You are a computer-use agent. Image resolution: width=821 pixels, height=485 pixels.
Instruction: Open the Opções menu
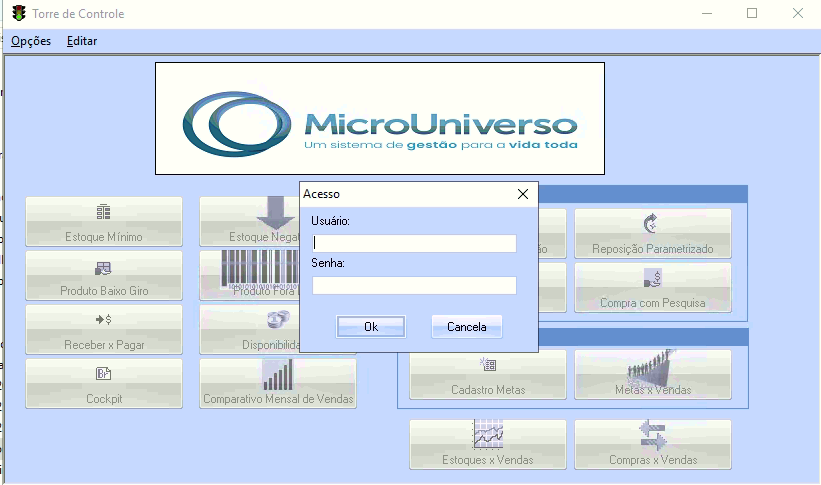(31, 41)
